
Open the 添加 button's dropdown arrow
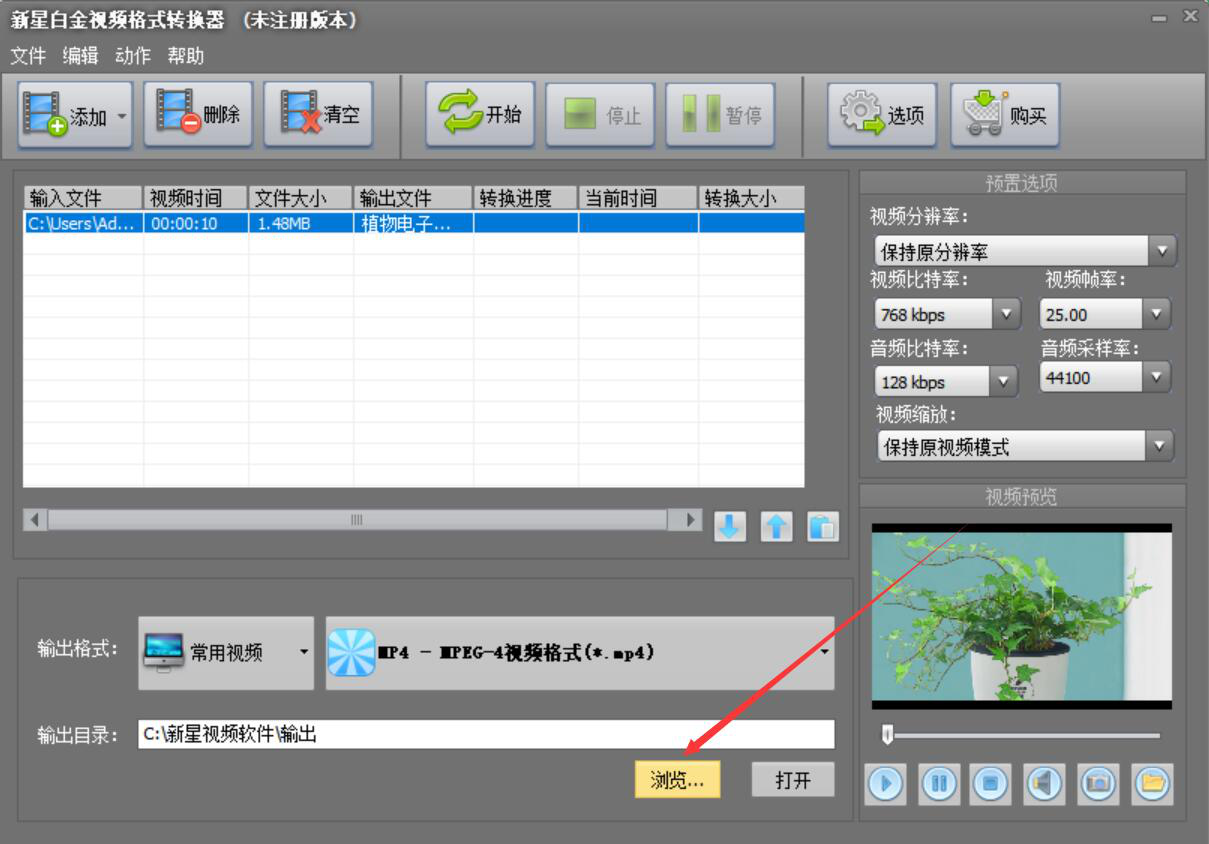122,115
